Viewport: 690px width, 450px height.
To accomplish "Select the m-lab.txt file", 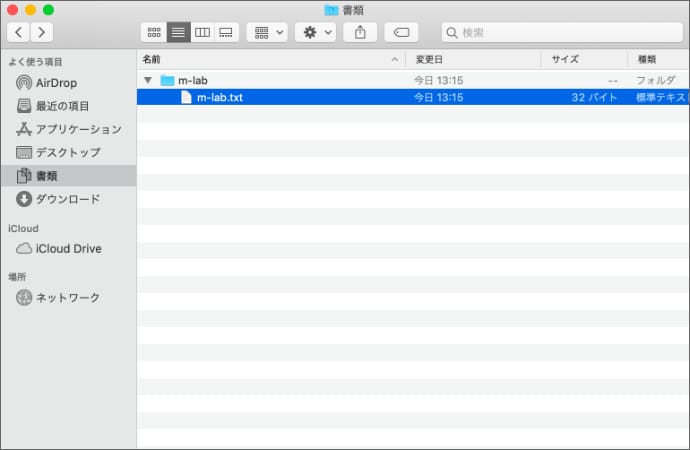I will [219, 98].
